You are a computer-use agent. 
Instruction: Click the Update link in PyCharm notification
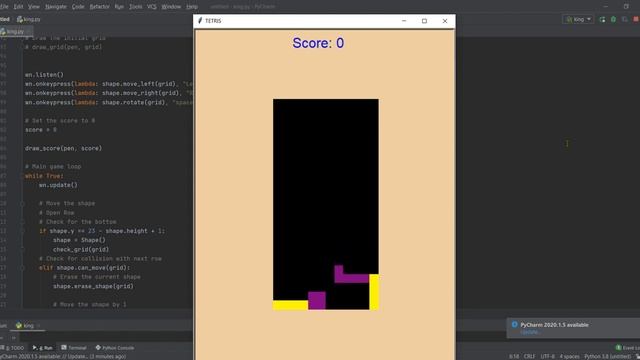tap(529, 332)
